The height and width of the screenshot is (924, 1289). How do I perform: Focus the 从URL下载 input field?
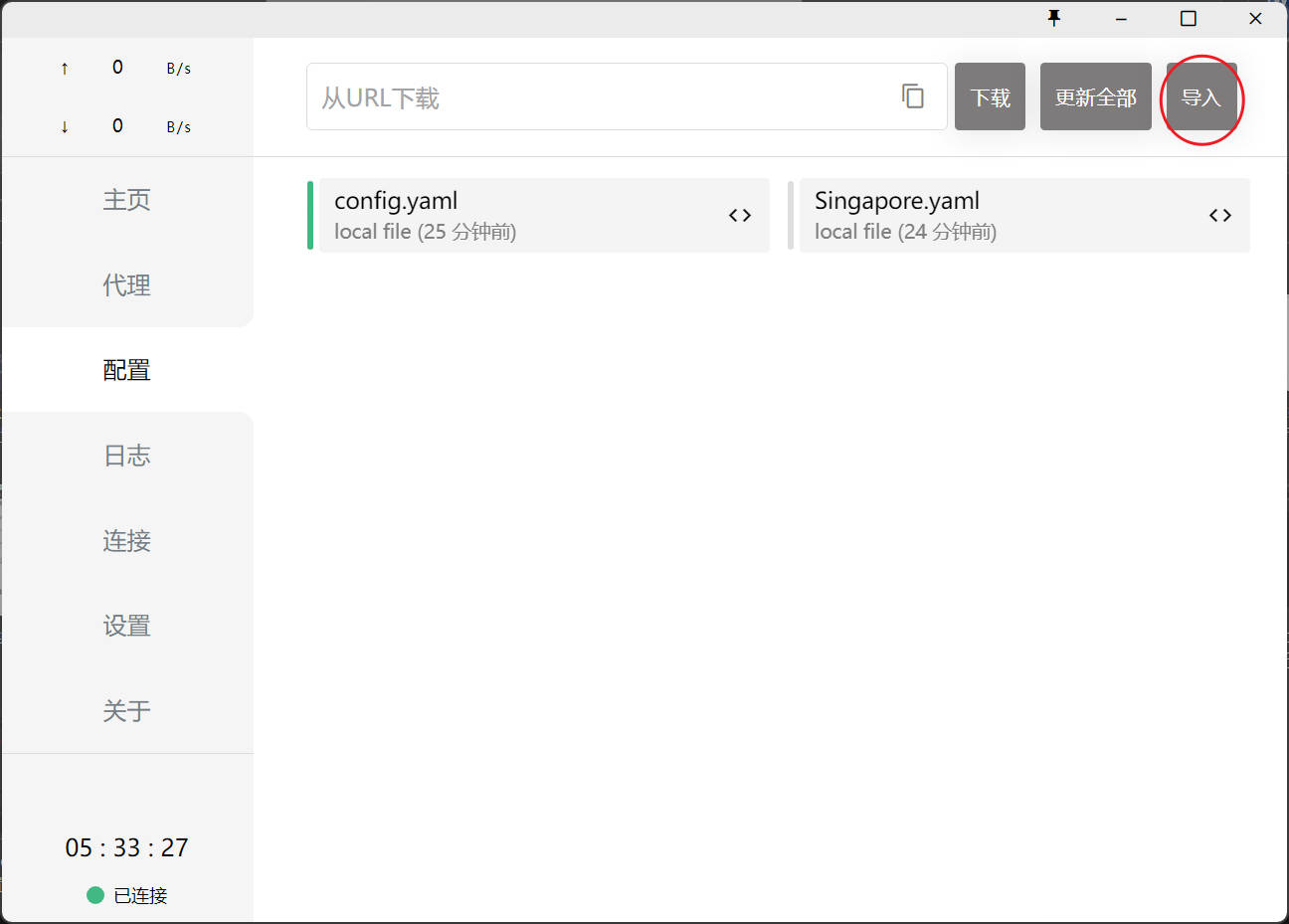tap(597, 97)
